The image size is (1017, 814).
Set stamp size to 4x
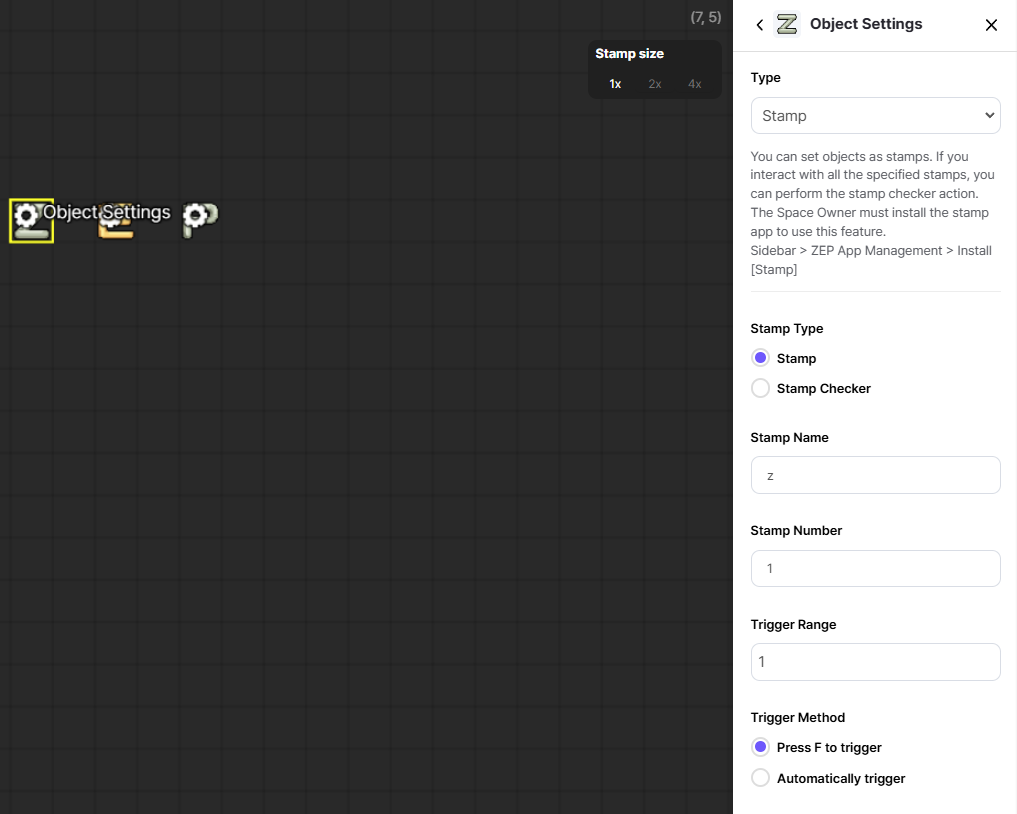tap(695, 84)
